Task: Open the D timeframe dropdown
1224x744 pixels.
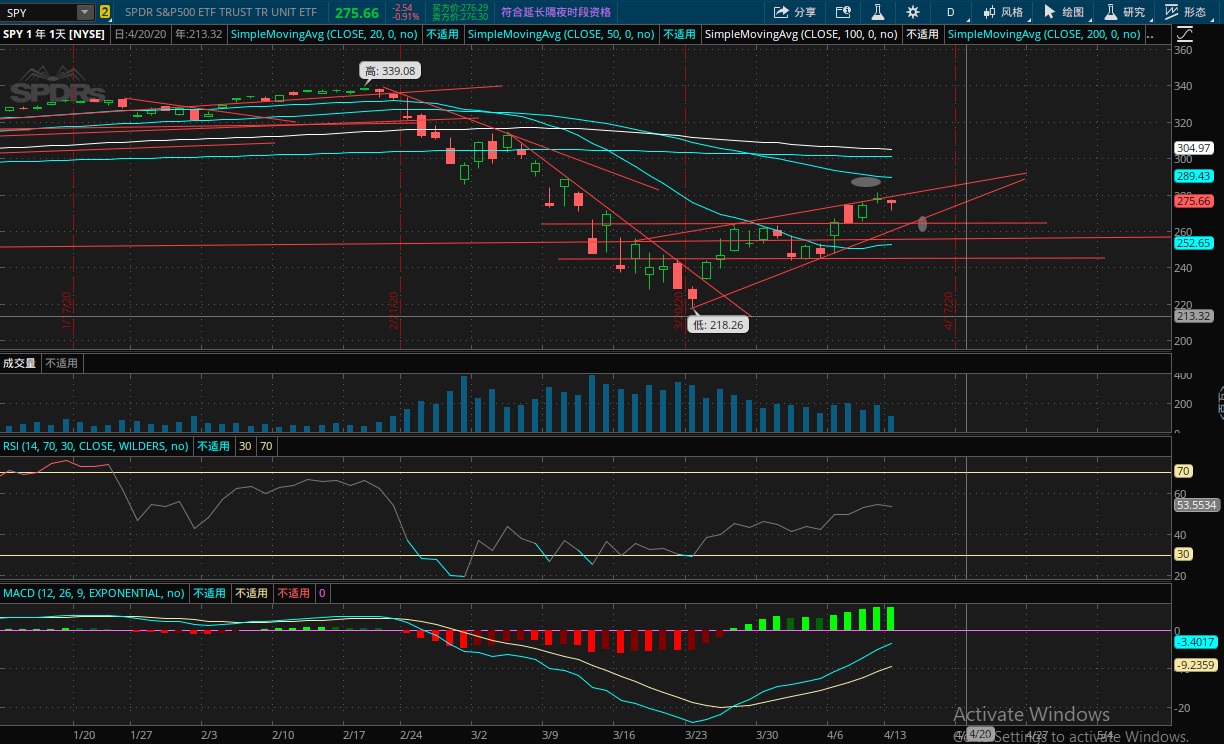Action: (x=951, y=12)
